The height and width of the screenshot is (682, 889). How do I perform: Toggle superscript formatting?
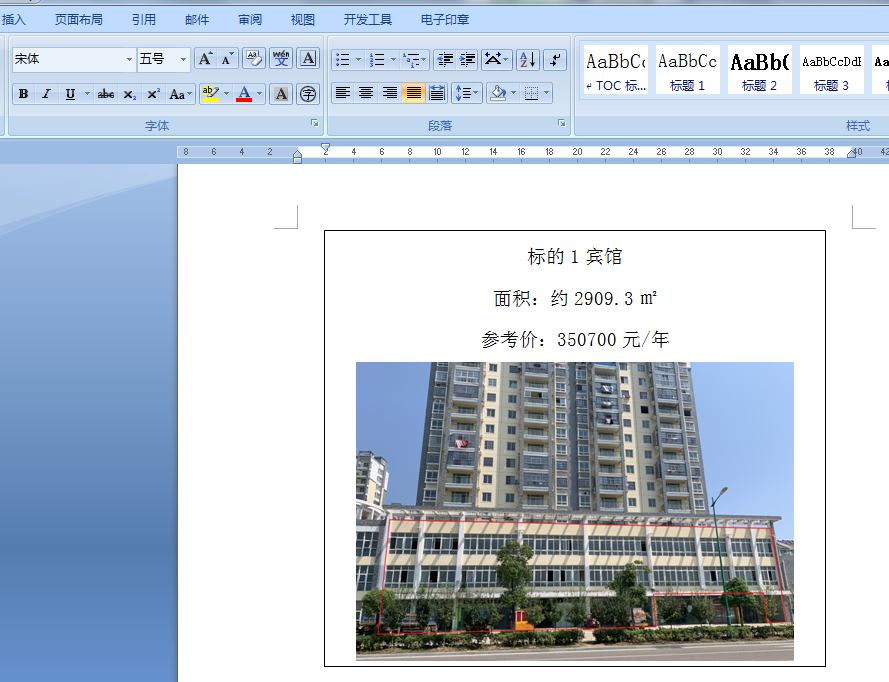tap(153, 94)
